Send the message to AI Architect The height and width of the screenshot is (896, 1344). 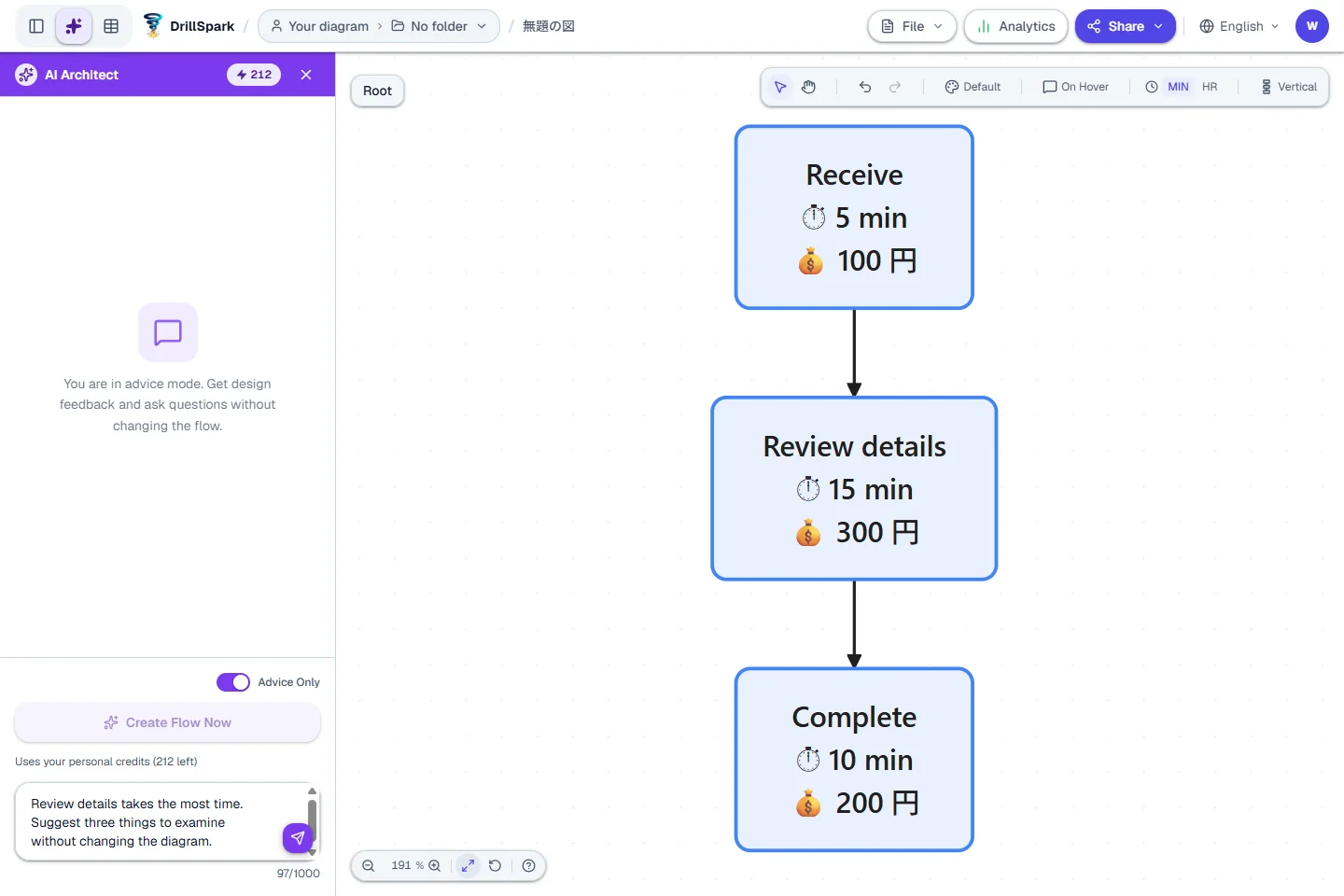tap(298, 838)
